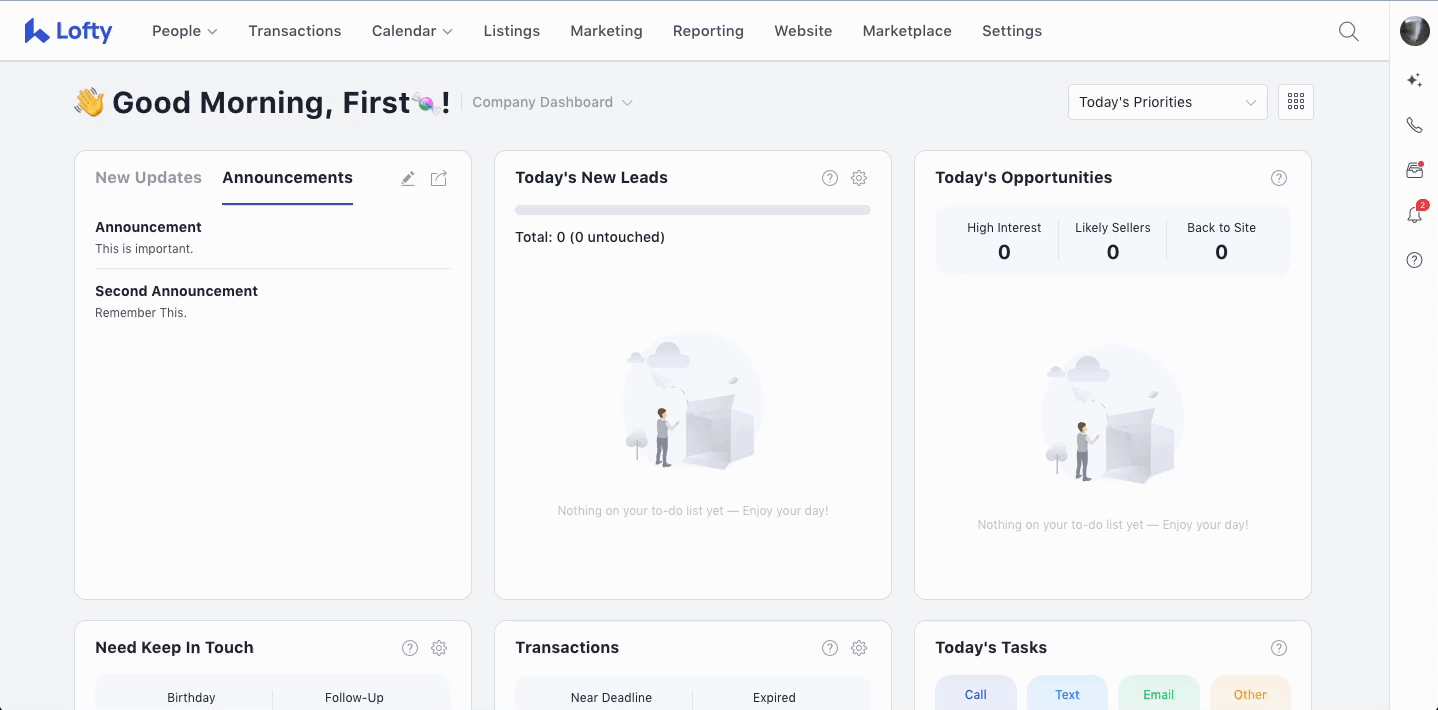Edit announcements with the pencil icon

click(408, 178)
